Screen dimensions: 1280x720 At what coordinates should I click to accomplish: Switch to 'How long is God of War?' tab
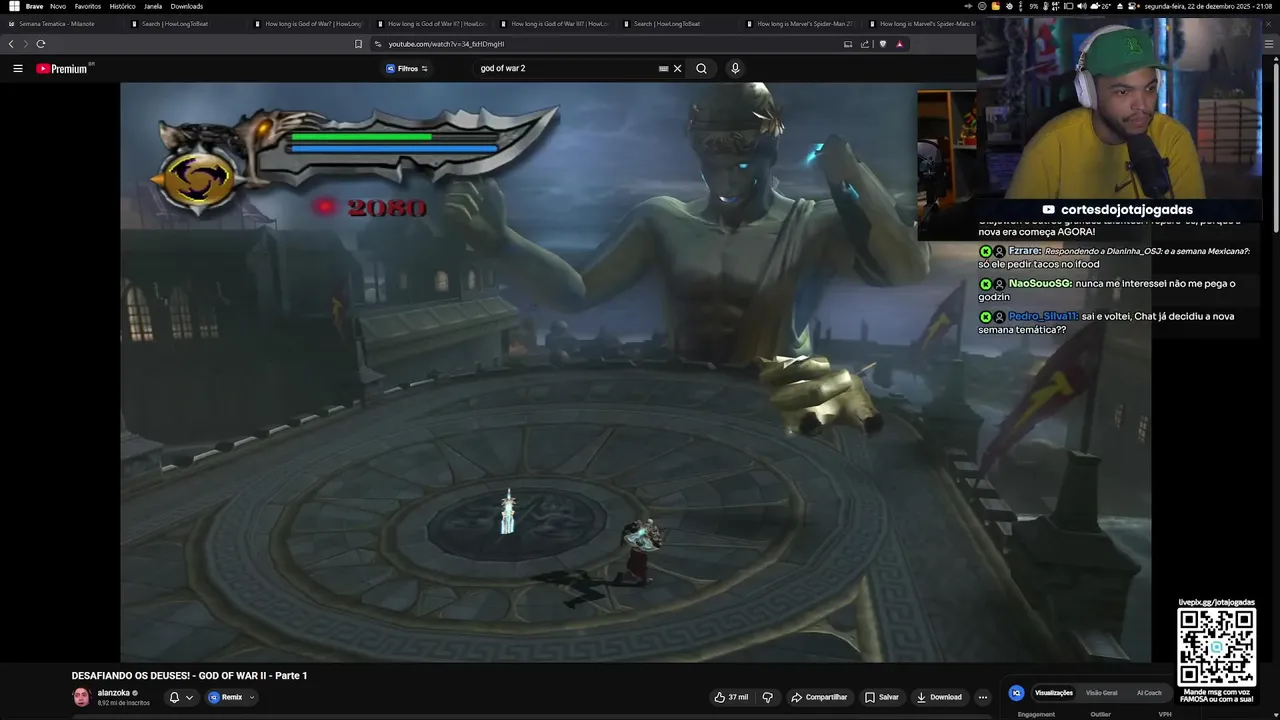[x=307, y=24]
